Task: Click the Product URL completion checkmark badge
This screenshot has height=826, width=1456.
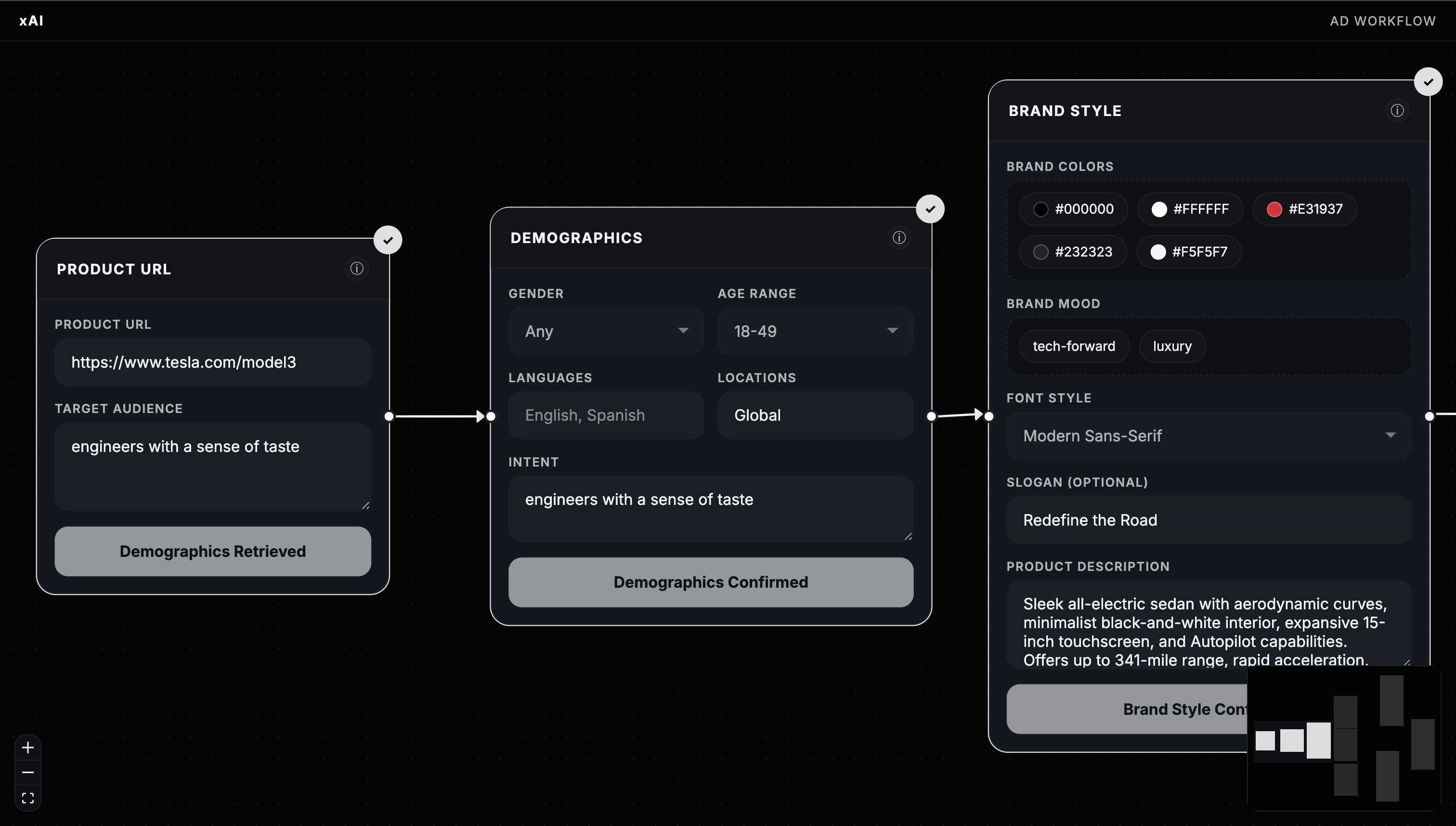Action: [x=388, y=240]
